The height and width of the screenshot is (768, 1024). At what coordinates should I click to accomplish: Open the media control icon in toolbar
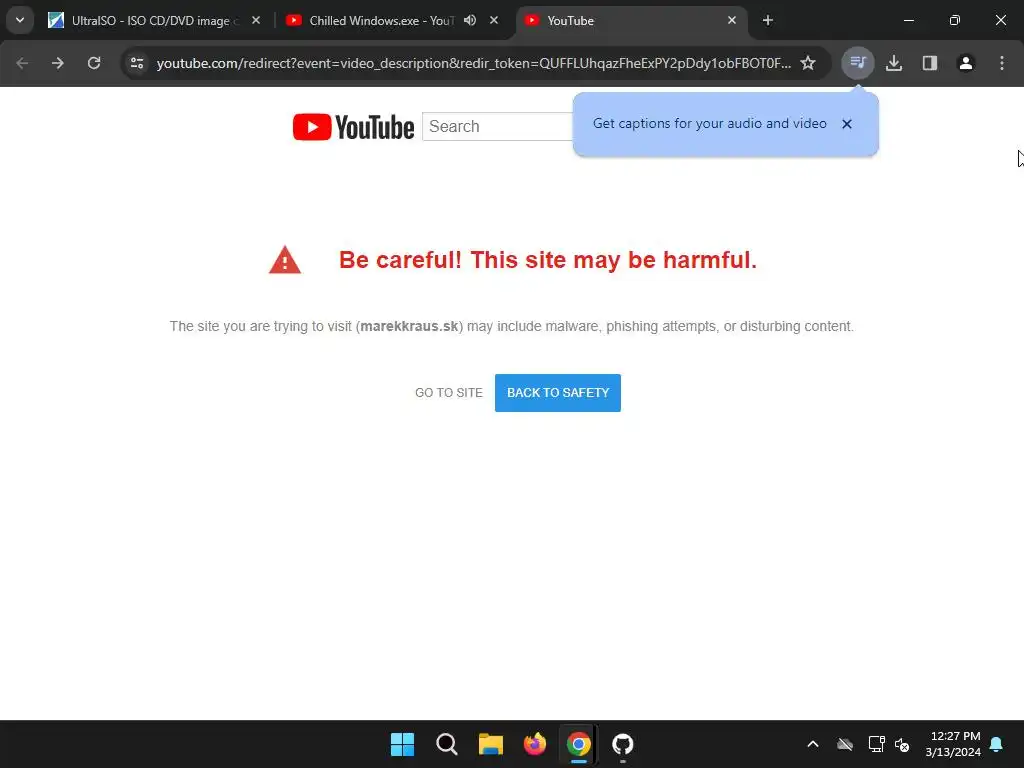click(857, 63)
